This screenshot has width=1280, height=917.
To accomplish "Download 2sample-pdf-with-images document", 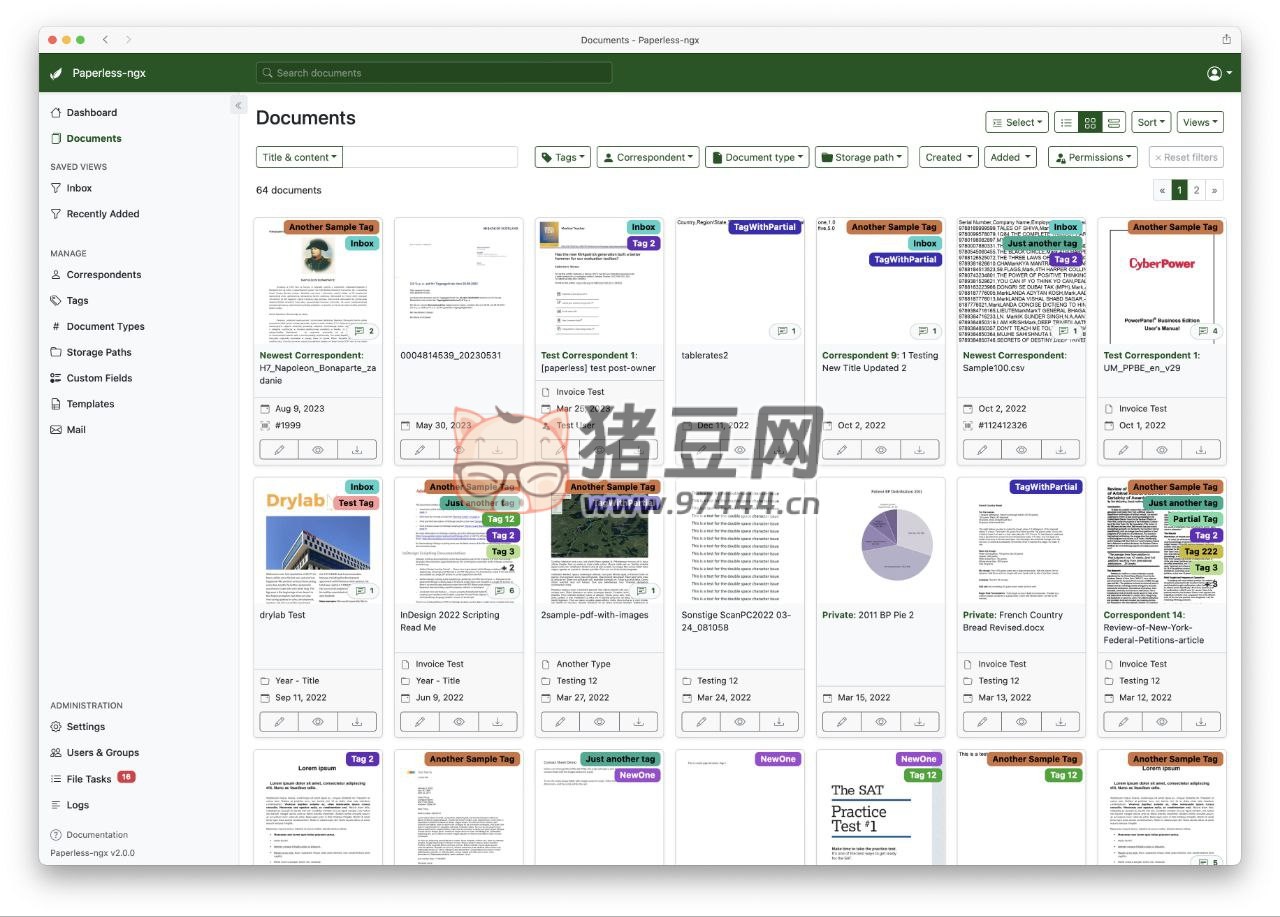I will [x=639, y=722].
